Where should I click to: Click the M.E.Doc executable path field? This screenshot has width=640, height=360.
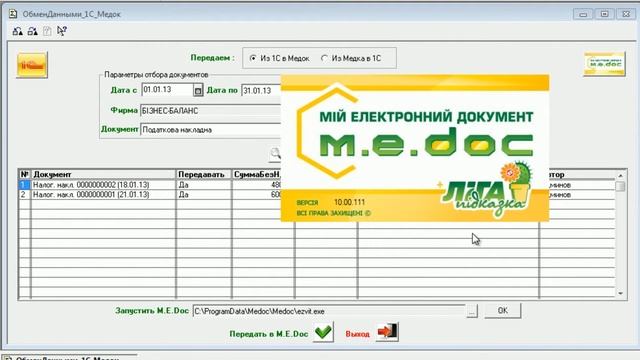click(x=329, y=311)
